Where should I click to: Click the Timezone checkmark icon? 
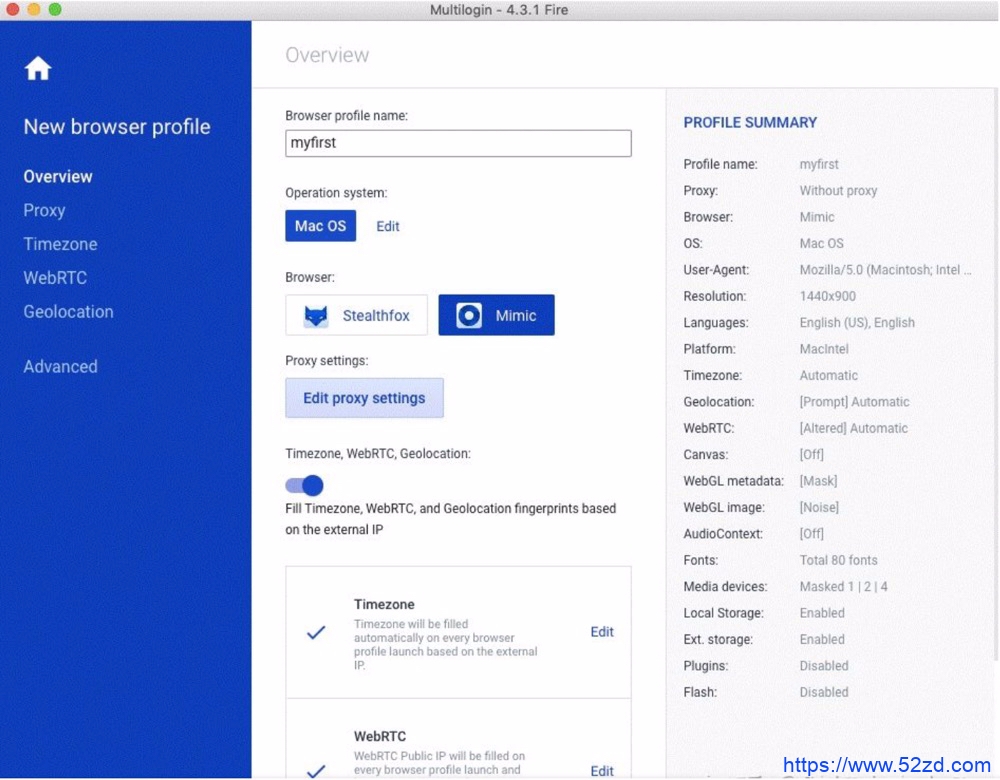pos(316,632)
